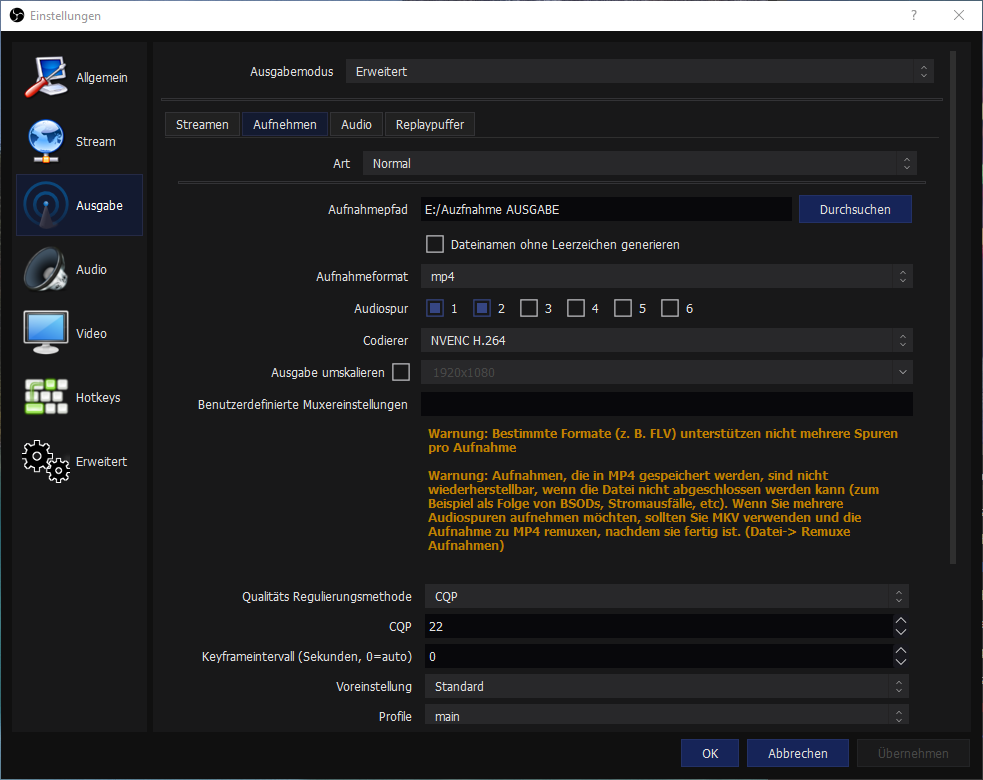The image size is (983, 780).
Task: Open the Allgemein settings icon
Action: pos(46,77)
